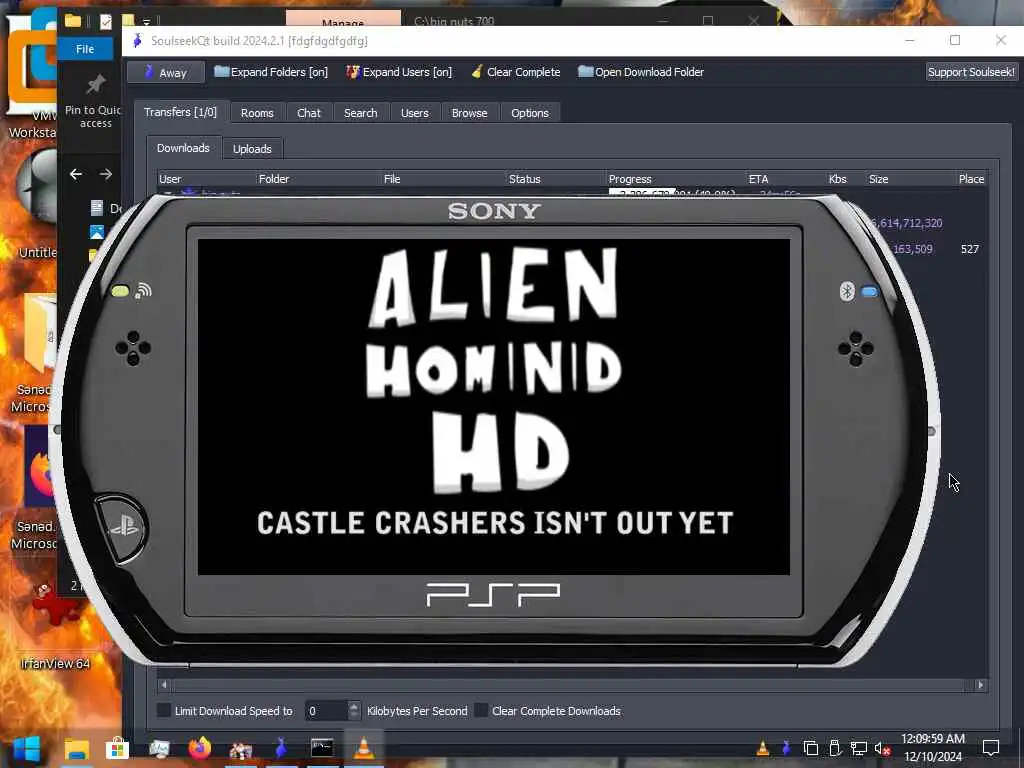Image resolution: width=1024 pixels, height=768 pixels.
Task: Sort transfers by Kbs column
Action: (846, 179)
